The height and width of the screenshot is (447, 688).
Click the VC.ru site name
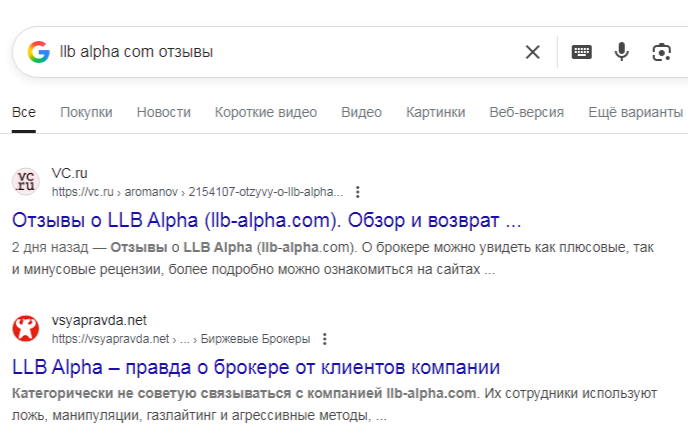point(69,173)
